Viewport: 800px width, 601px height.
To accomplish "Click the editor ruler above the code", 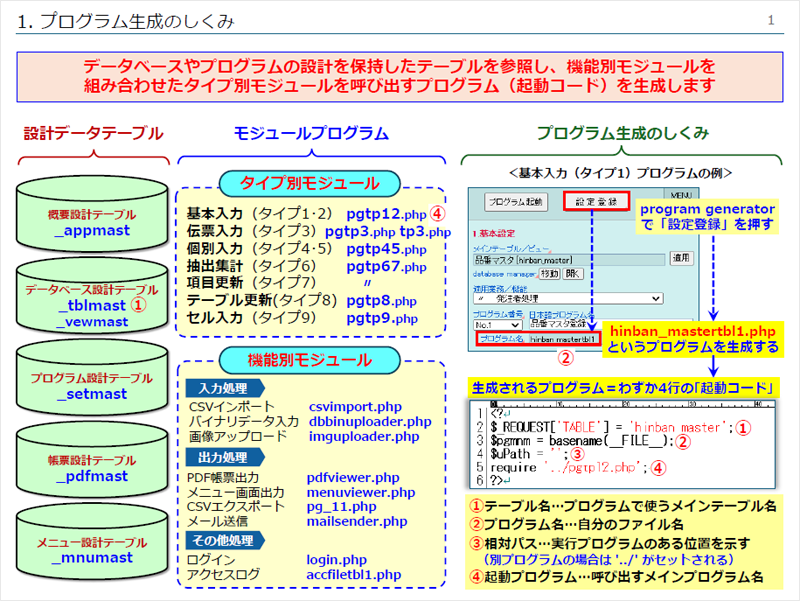I will tap(631, 404).
